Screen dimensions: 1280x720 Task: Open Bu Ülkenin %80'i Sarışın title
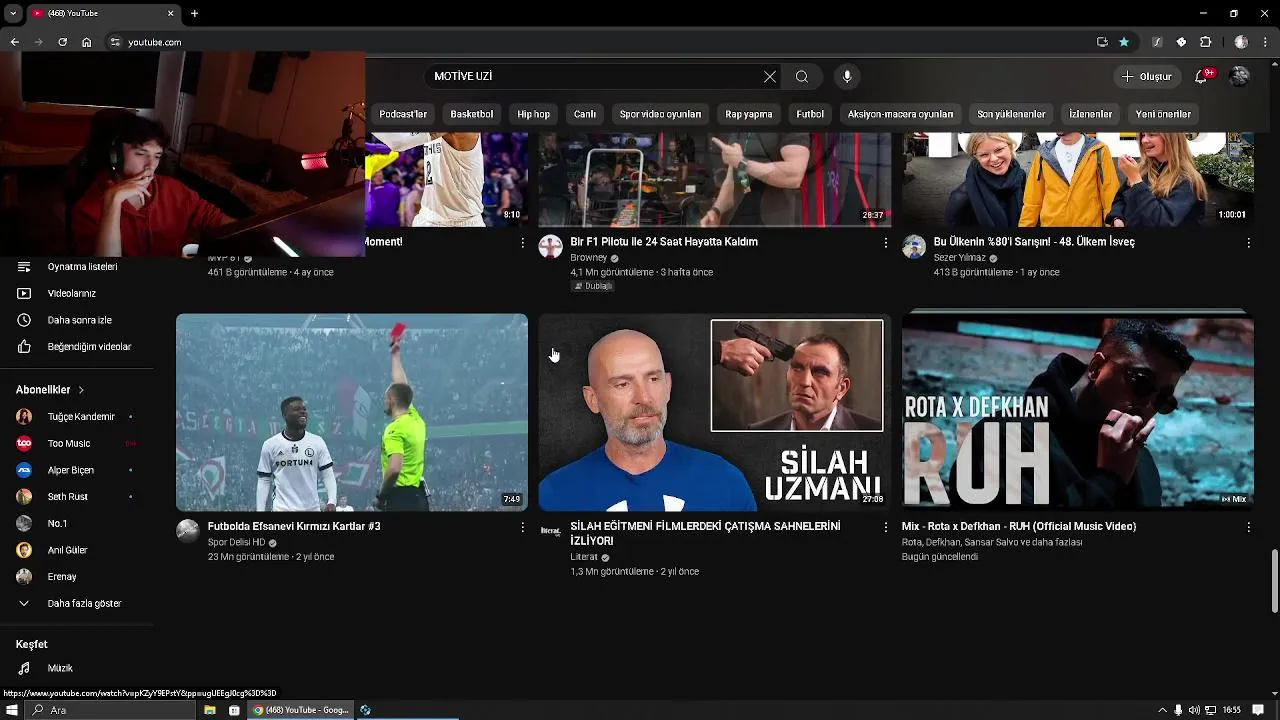(1034, 241)
